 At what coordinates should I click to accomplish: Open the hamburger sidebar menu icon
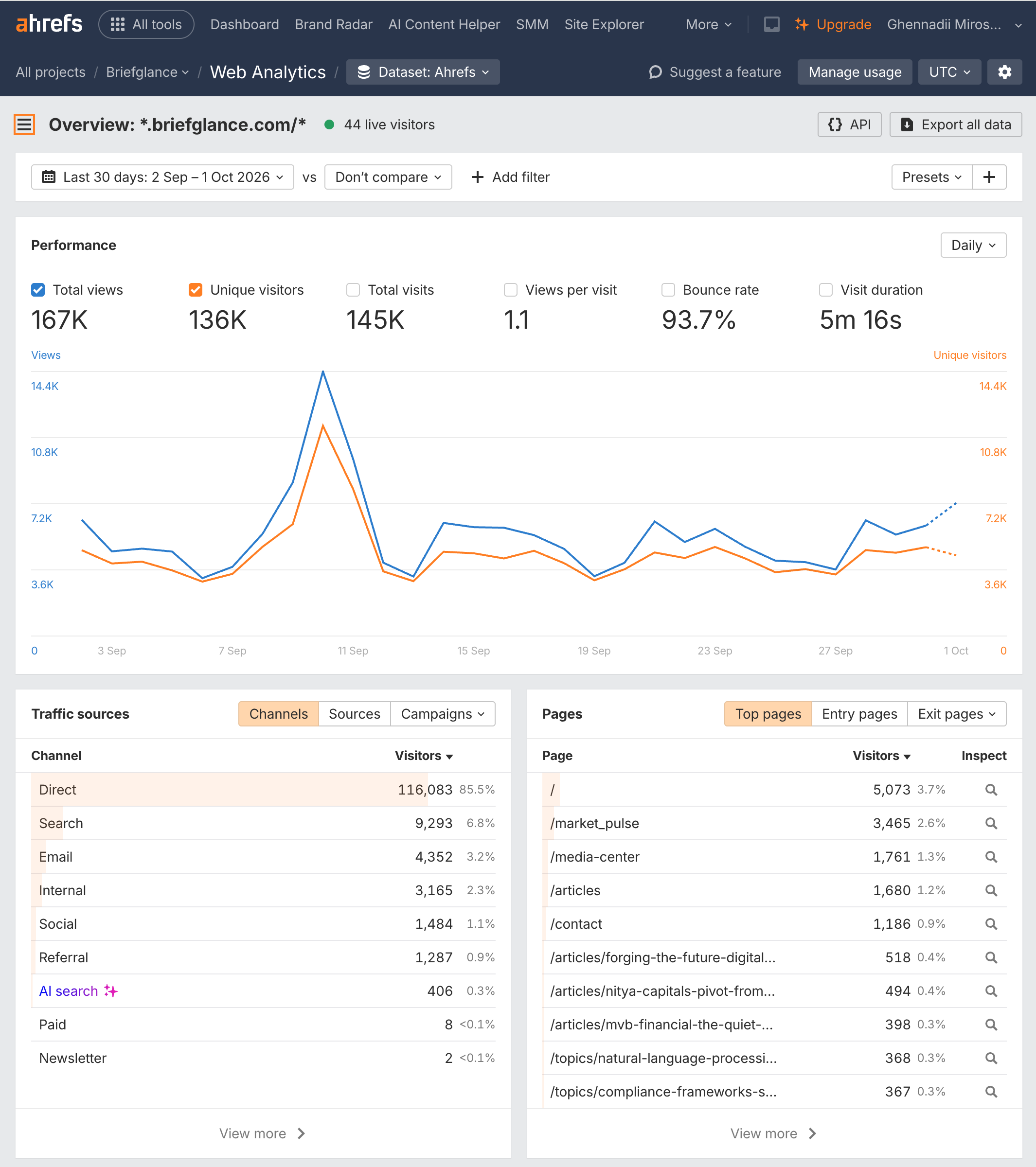[x=24, y=124]
